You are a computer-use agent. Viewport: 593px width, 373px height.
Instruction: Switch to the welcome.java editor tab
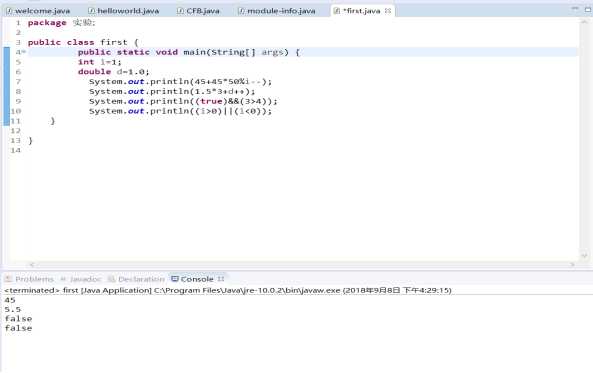point(38,11)
